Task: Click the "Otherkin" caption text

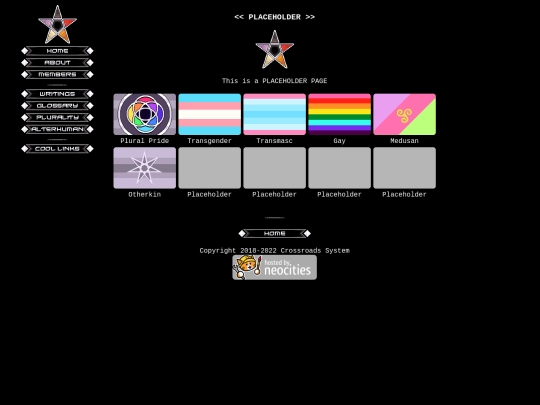Action: point(145,195)
